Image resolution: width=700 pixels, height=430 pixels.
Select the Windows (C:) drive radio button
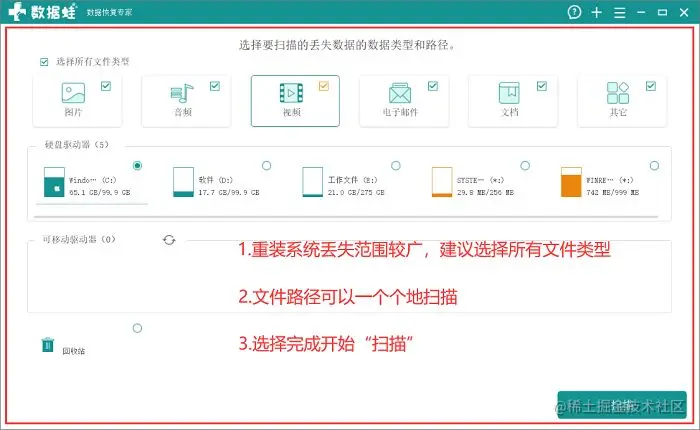point(137,166)
